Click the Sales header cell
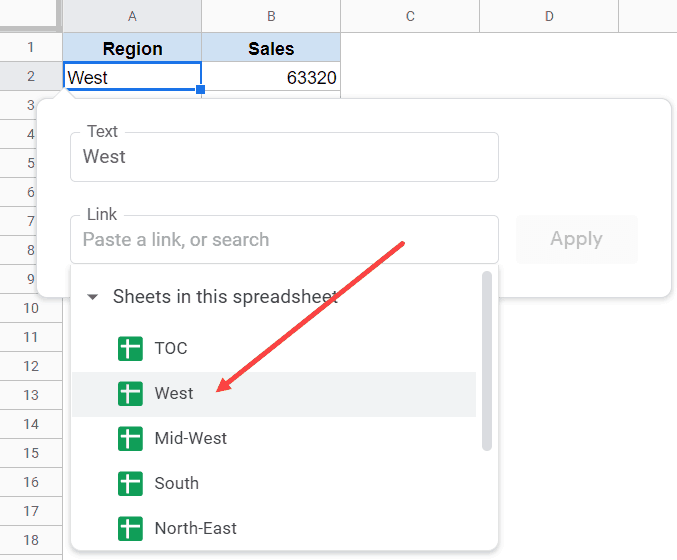 point(271,48)
